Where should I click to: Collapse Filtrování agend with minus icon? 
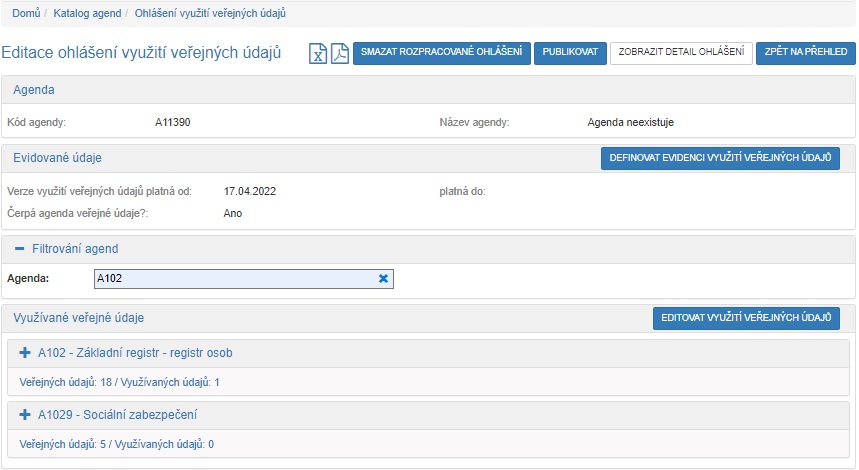tap(19, 248)
